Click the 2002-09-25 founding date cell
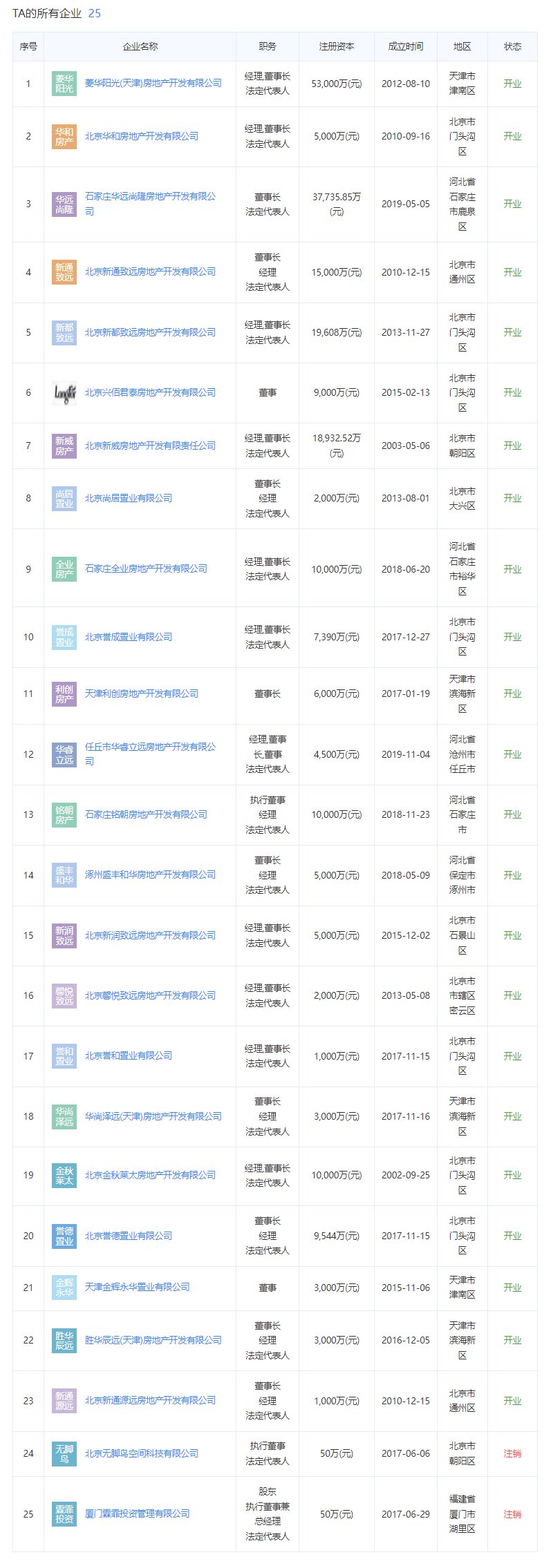 (406, 1175)
